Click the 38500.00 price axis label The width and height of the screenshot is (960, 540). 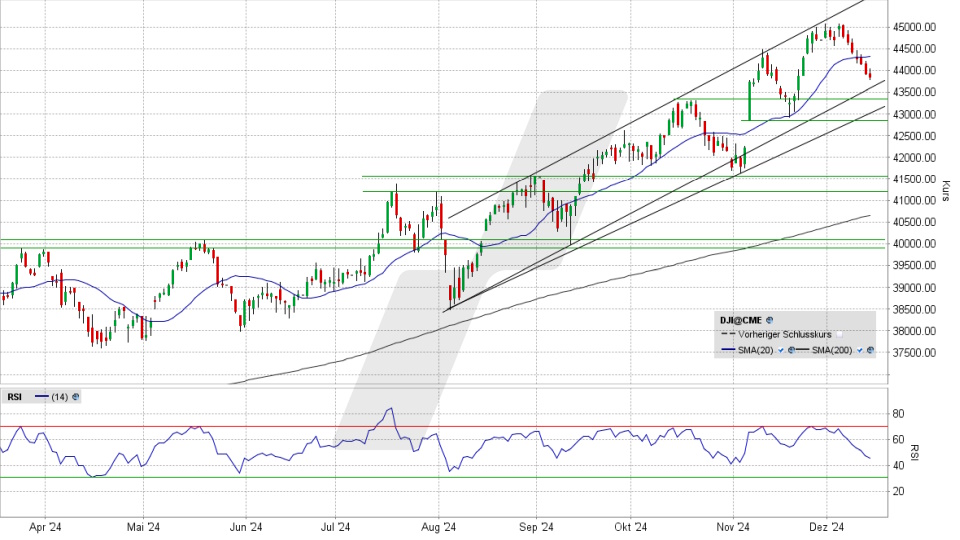pyautogui.click(x=914, y=309)
